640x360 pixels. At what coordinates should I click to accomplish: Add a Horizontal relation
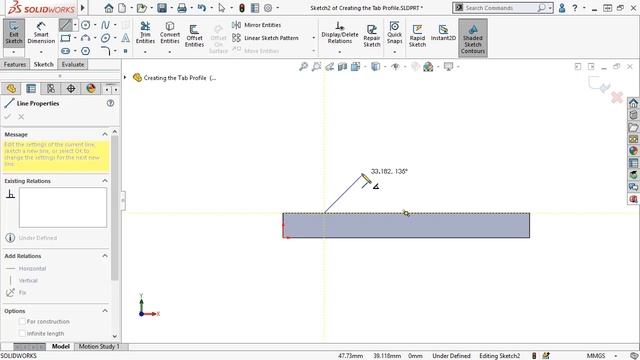click(26, 269)
